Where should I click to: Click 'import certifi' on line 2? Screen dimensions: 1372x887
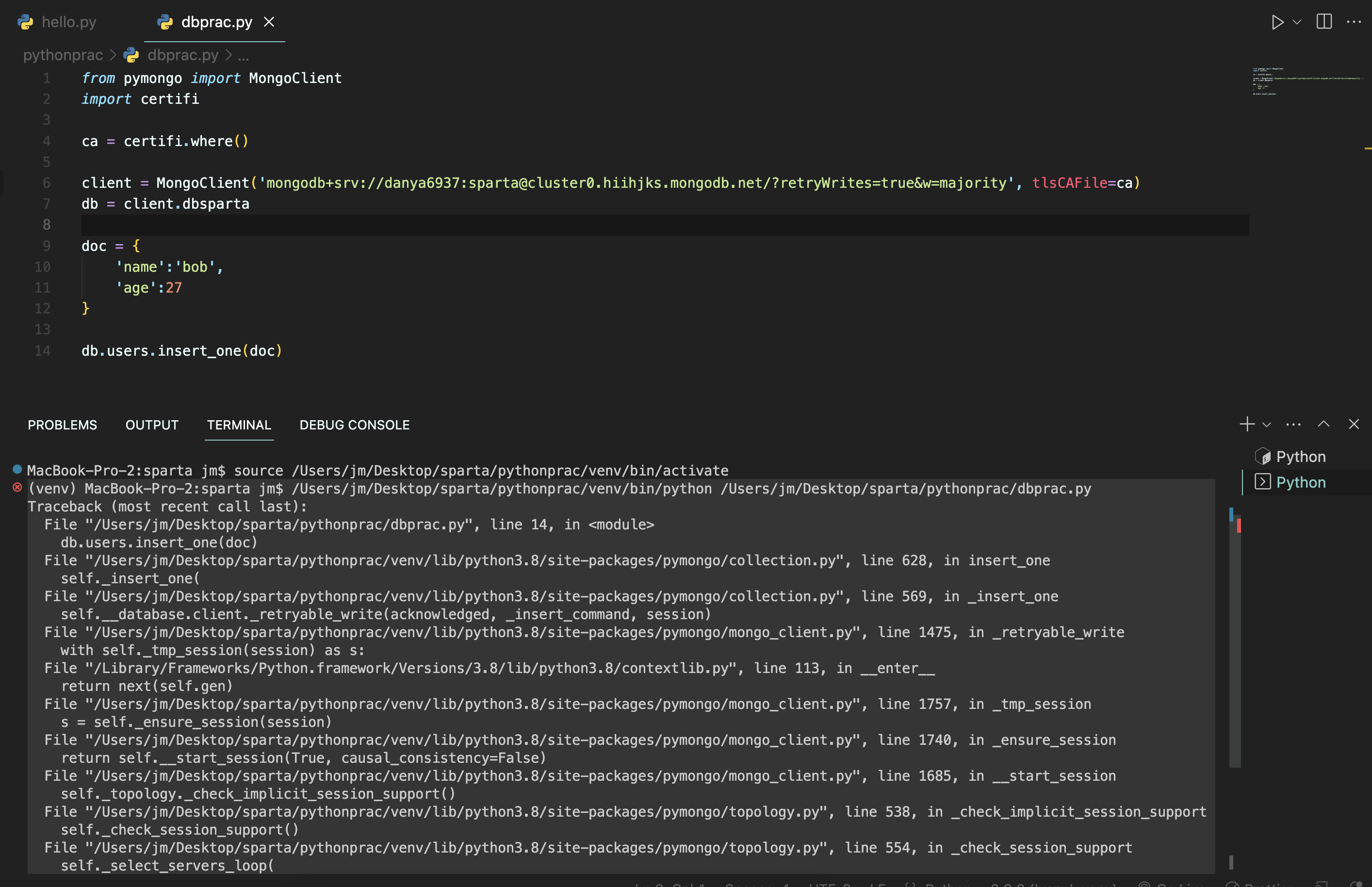point(141,99)
